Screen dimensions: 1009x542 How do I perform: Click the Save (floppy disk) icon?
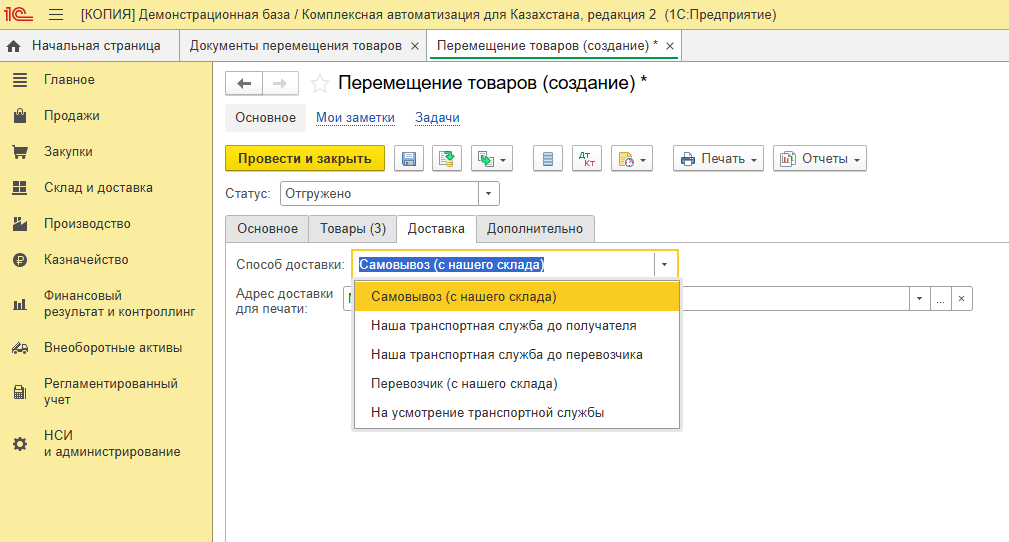tap(409, 159)
